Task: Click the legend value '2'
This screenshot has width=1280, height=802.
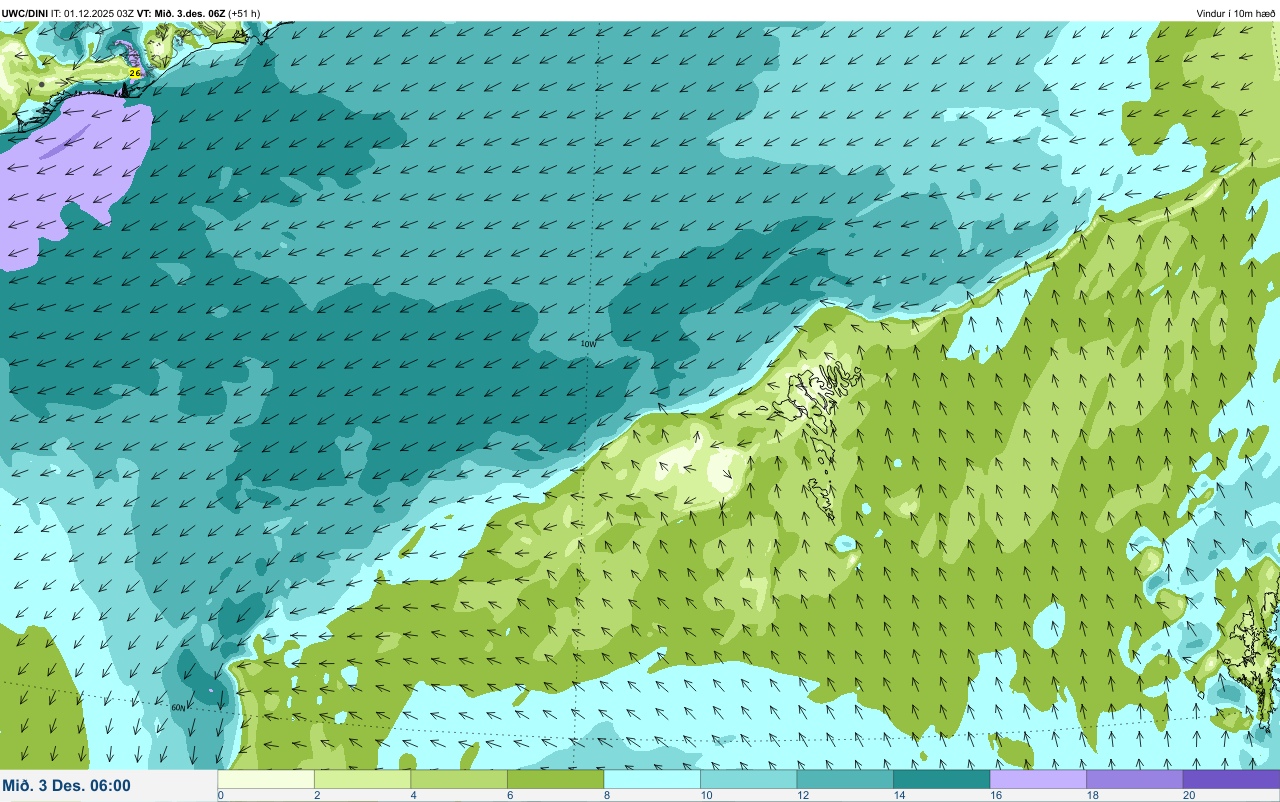Action: pos(315,795)
